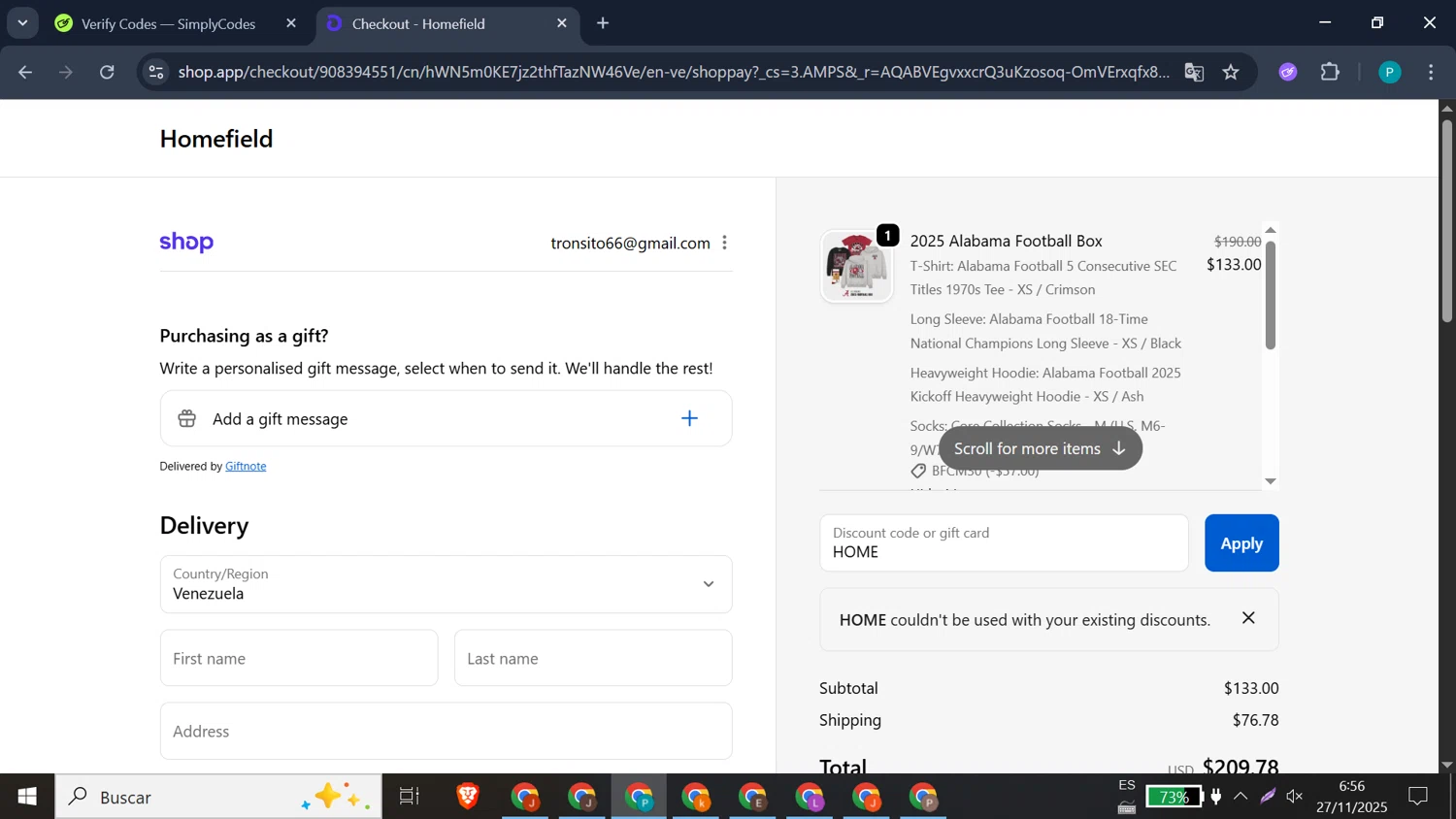Click the $133.00 discounted price

pos(1234,264)
